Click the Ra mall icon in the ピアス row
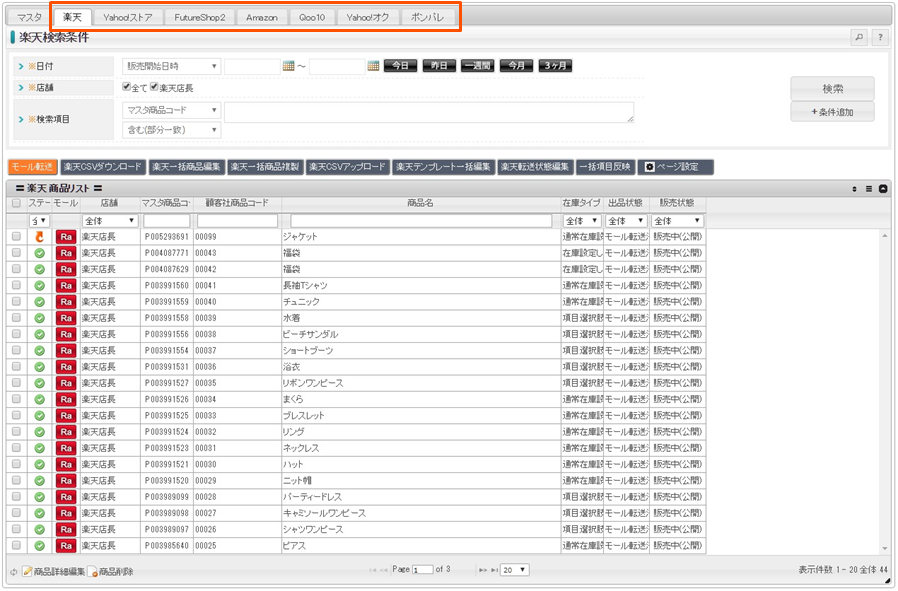Viewport: 898px width, 591px height. [66, 546]
